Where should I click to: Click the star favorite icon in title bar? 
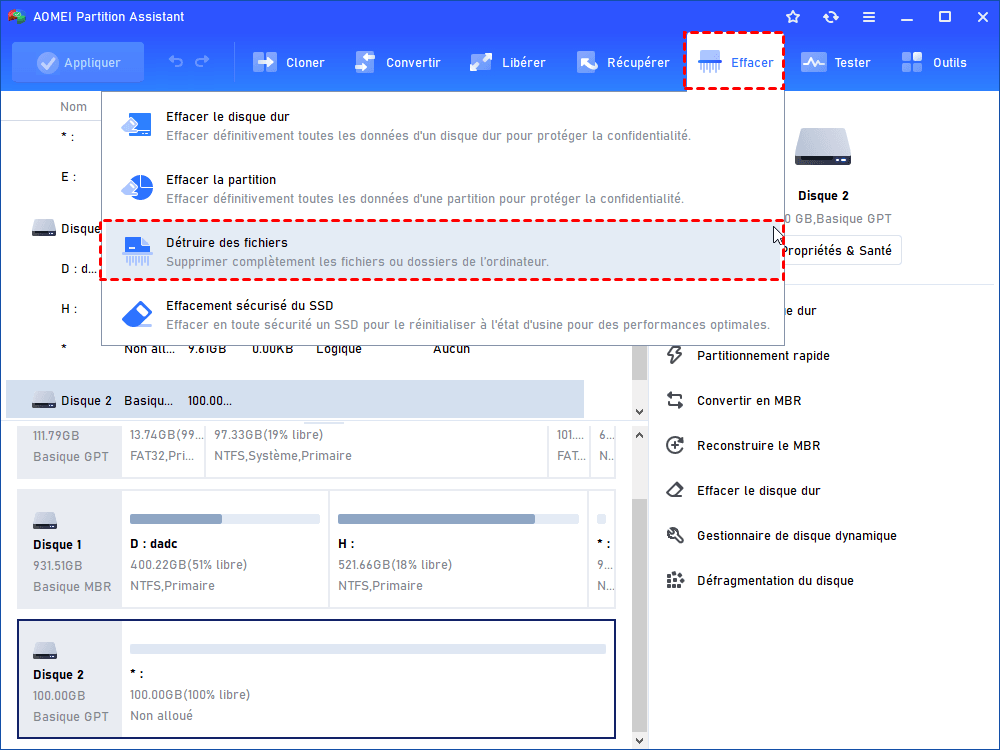(x=793, y=17)
